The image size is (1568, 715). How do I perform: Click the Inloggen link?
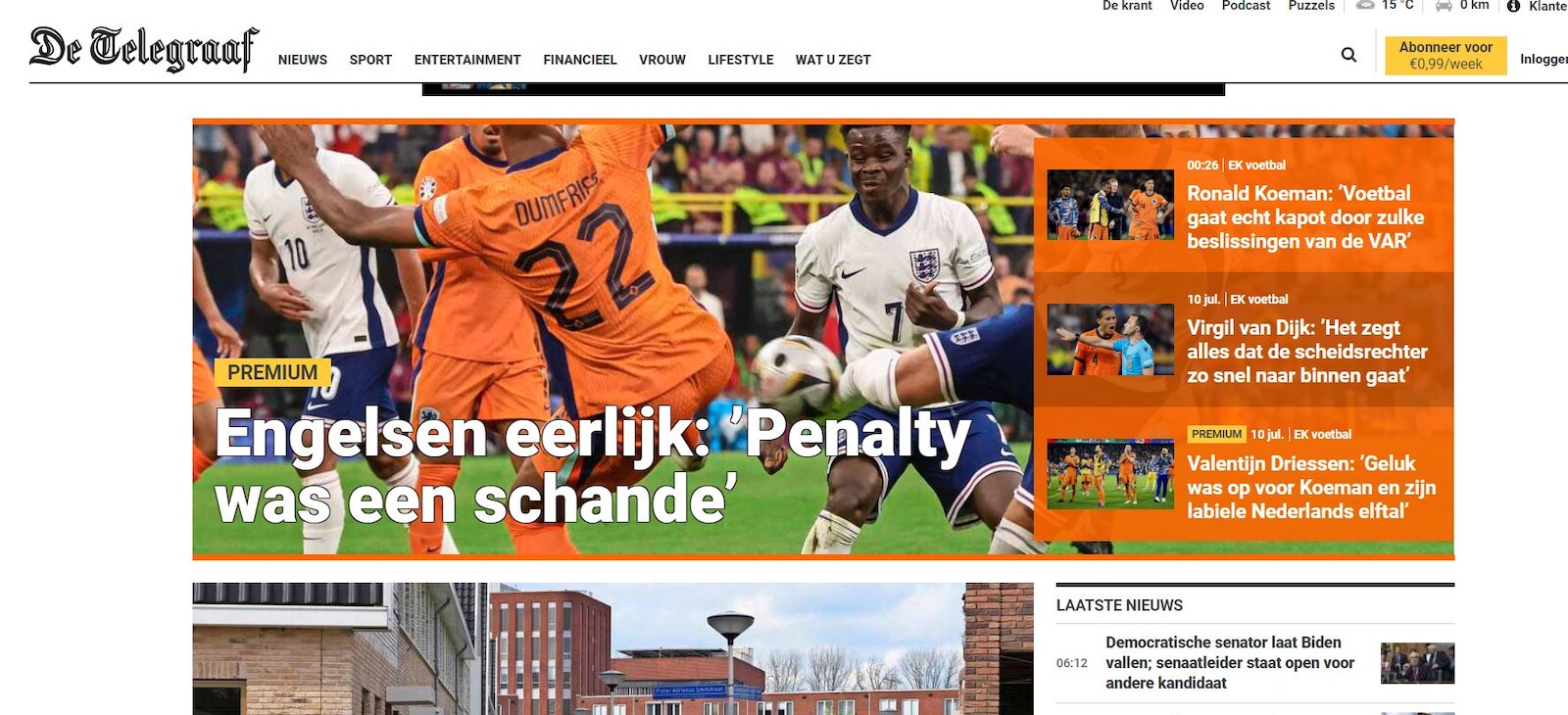(1543, 59)
